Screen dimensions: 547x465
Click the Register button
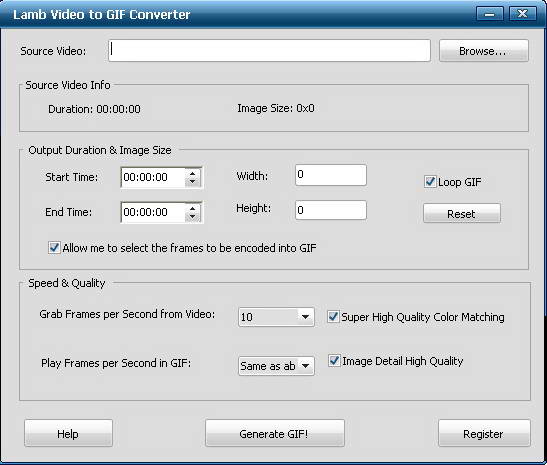pyautogui.click(x=484, y=434)
